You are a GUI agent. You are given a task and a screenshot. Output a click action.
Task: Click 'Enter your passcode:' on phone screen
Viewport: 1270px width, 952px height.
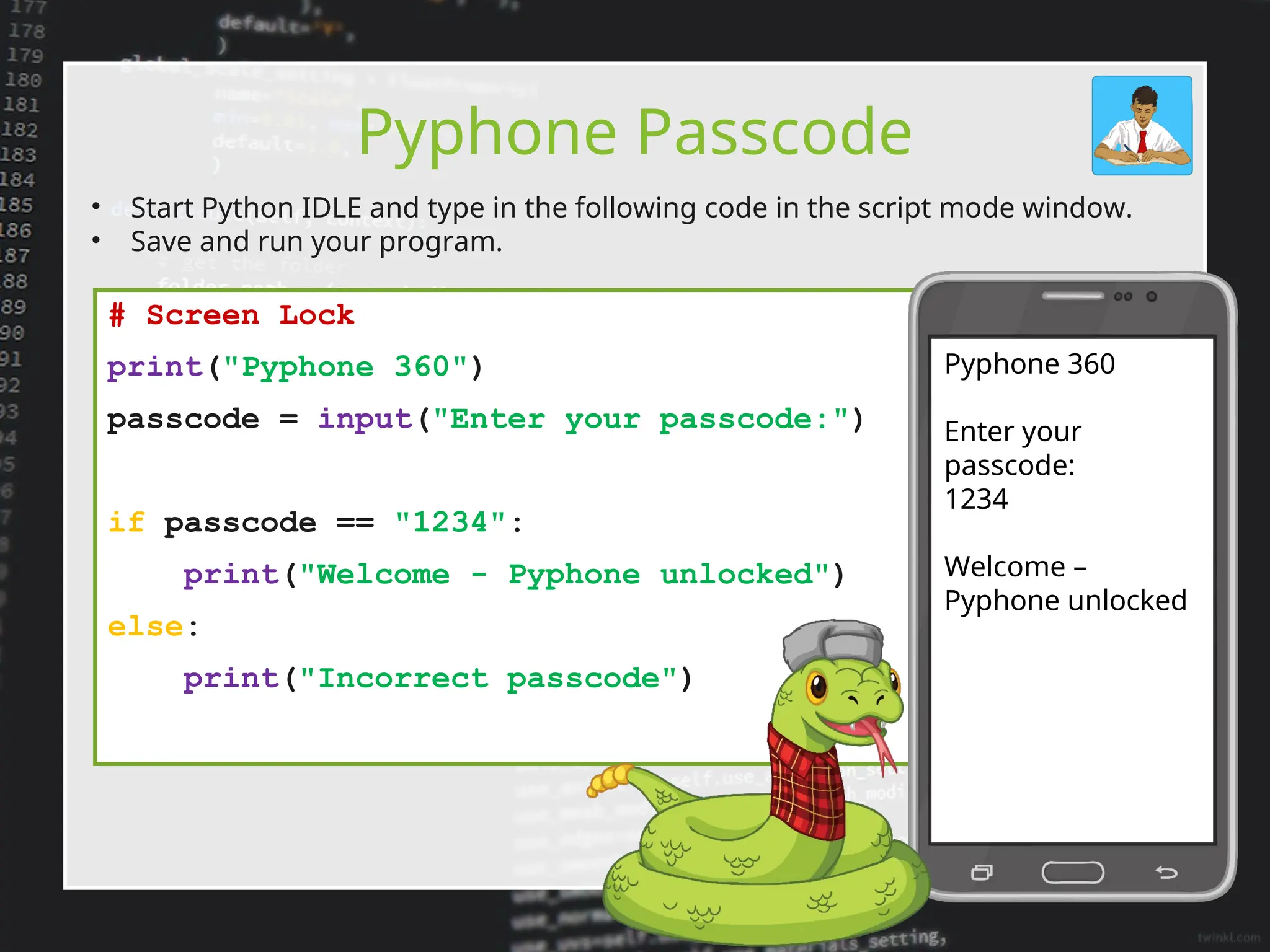coord(1013,448)
